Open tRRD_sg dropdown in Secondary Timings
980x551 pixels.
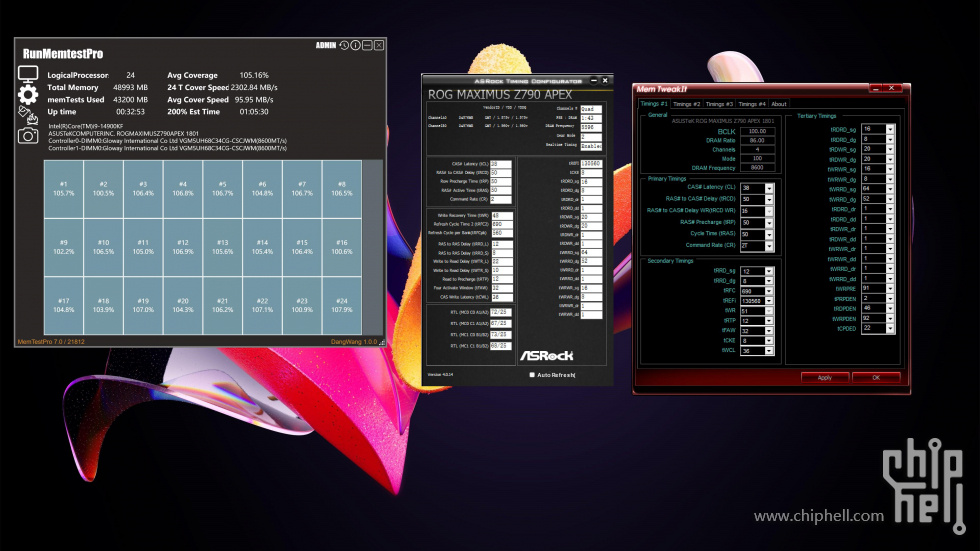click(x=769, y=271)
